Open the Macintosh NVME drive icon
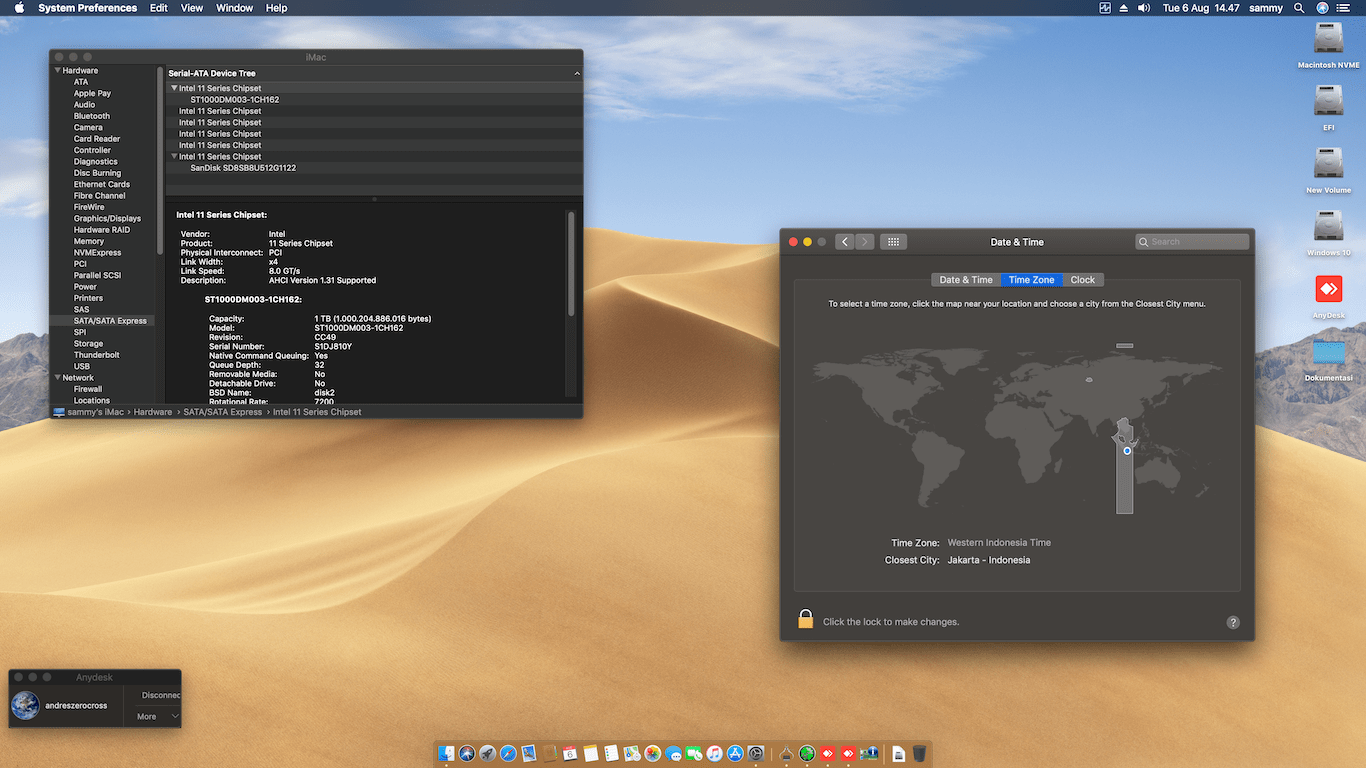 tap(1328, 40)
